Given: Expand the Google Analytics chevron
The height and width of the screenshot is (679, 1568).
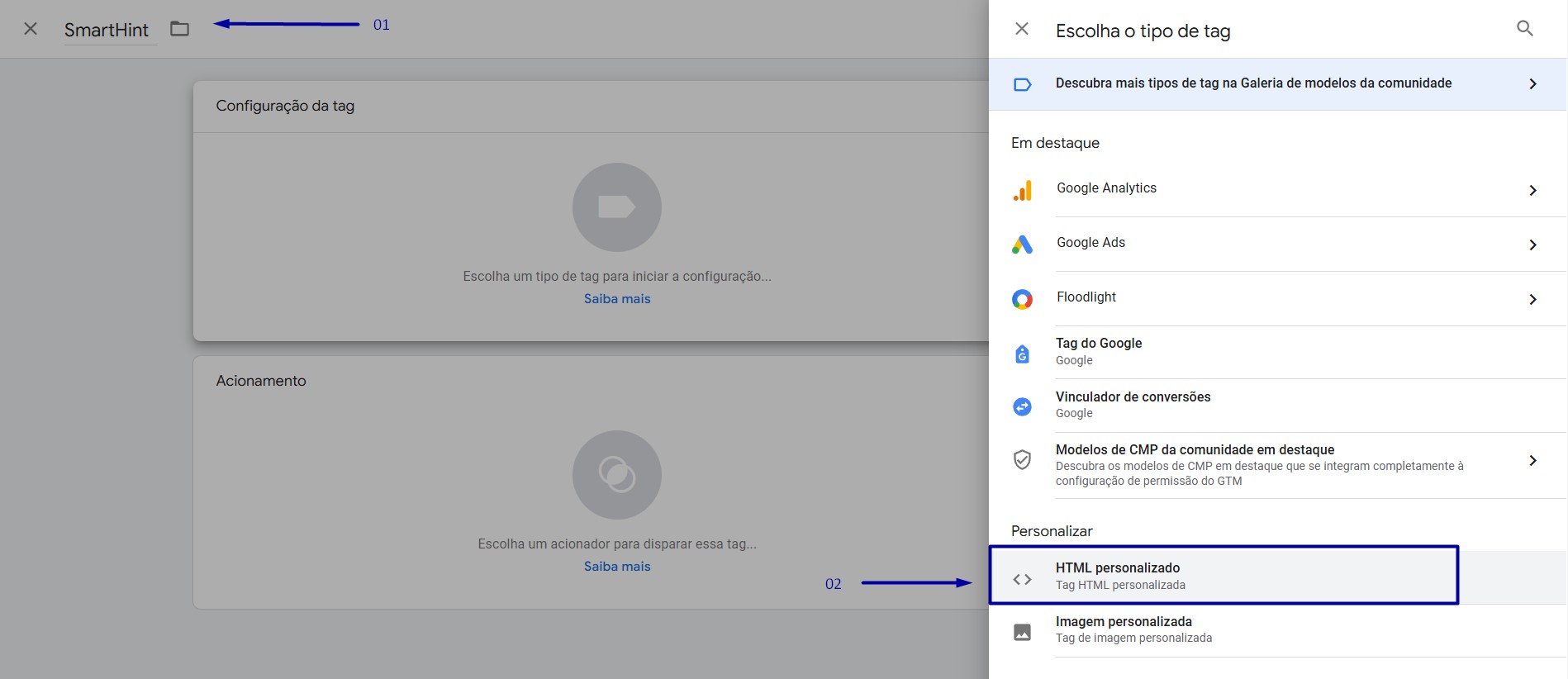Looking at the screenshot, I should (x=1532, y=191).
